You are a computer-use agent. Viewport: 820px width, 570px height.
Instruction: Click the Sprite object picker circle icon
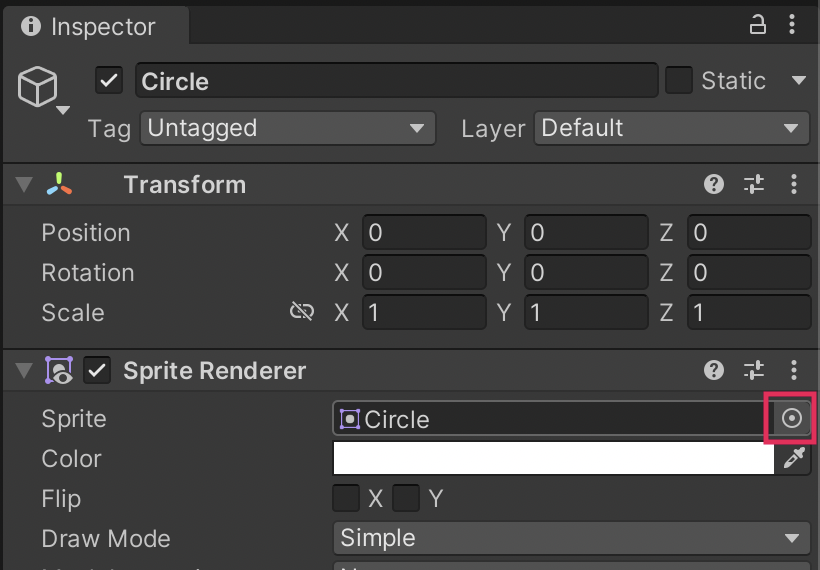[791, 419]
